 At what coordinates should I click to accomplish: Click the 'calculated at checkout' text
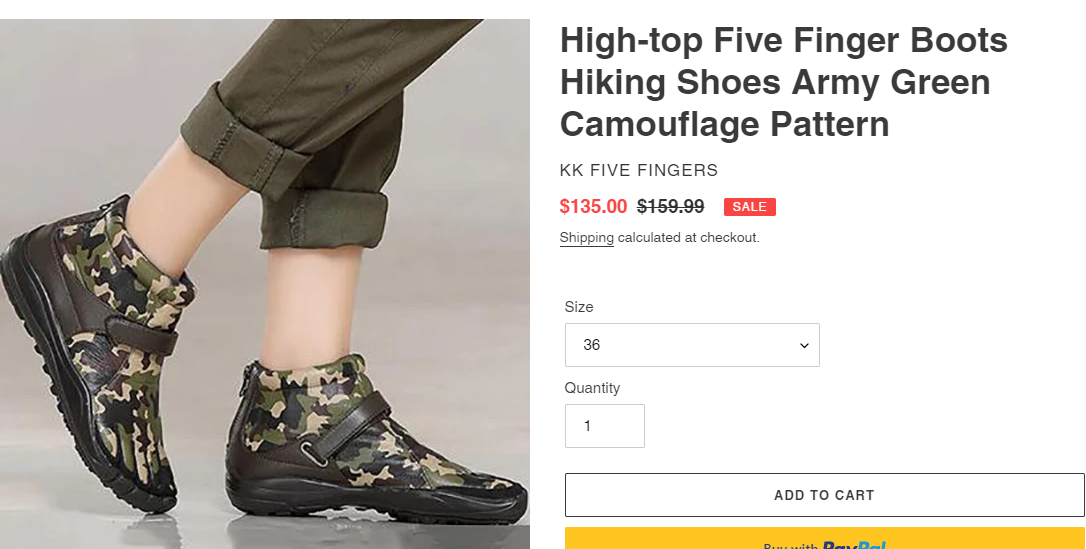(x=688, y=238)
